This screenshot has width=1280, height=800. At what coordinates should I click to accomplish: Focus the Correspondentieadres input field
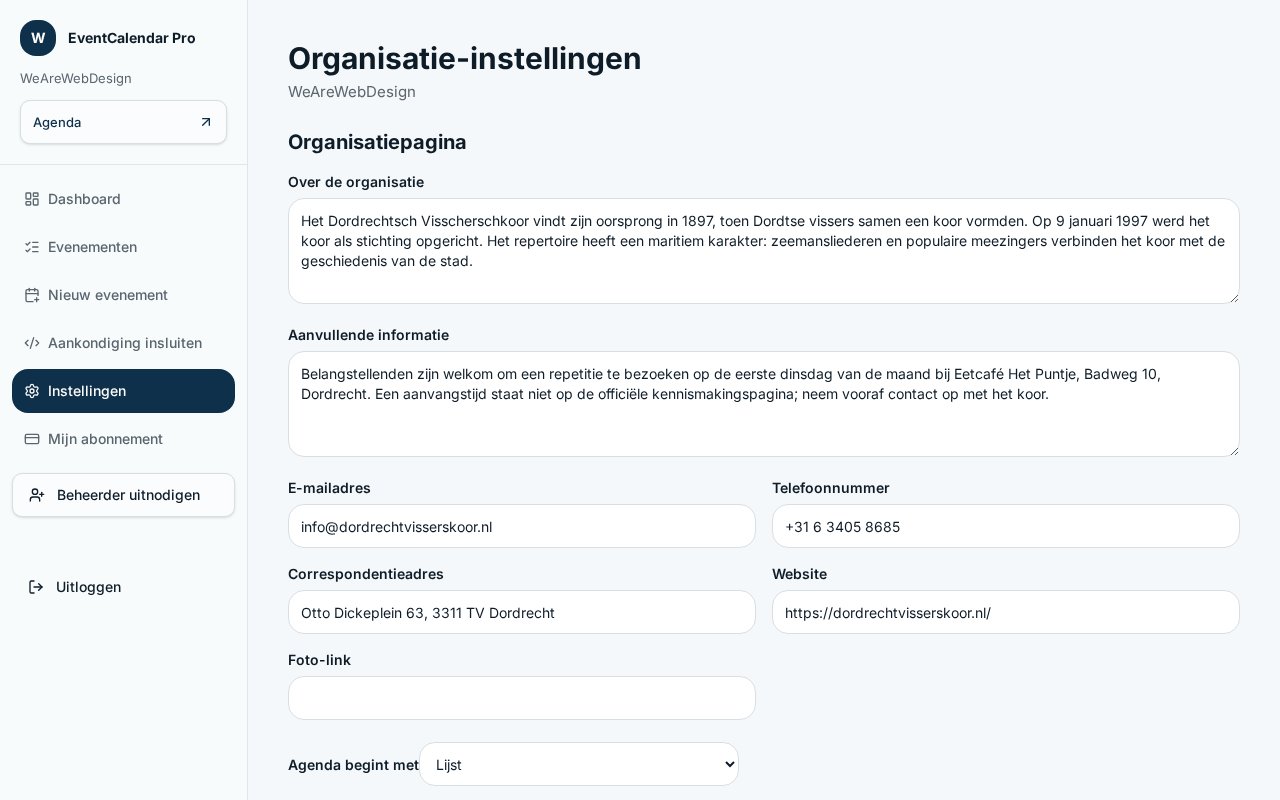(x=522, y=612)
